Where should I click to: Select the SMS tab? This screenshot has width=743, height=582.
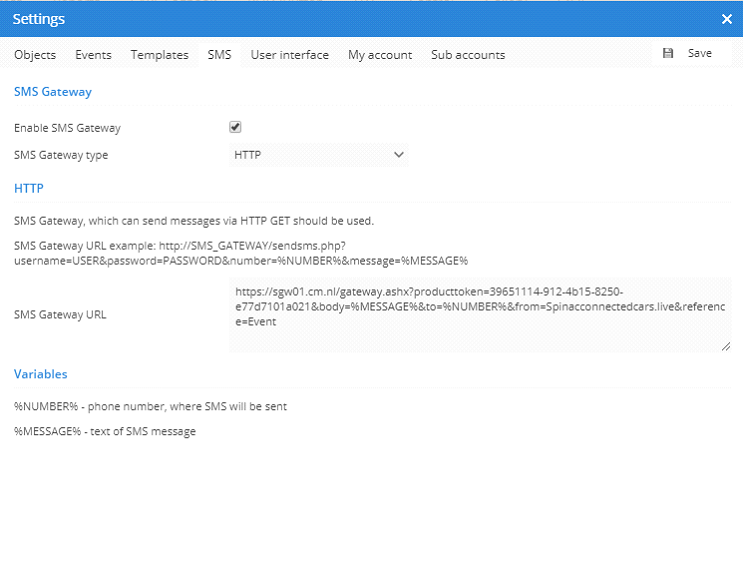point(219,55)
